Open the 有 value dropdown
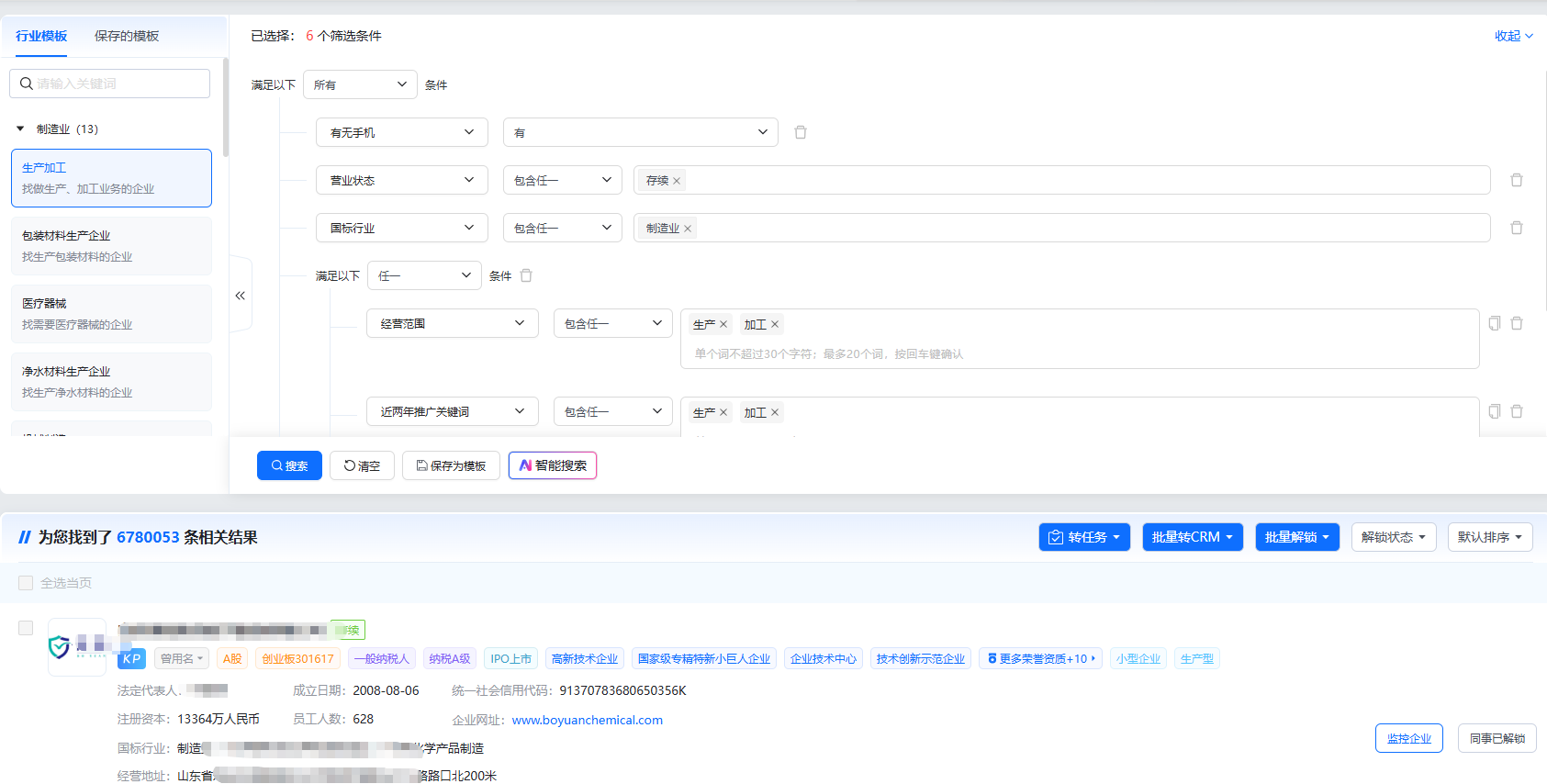 [x=641, y=132]
